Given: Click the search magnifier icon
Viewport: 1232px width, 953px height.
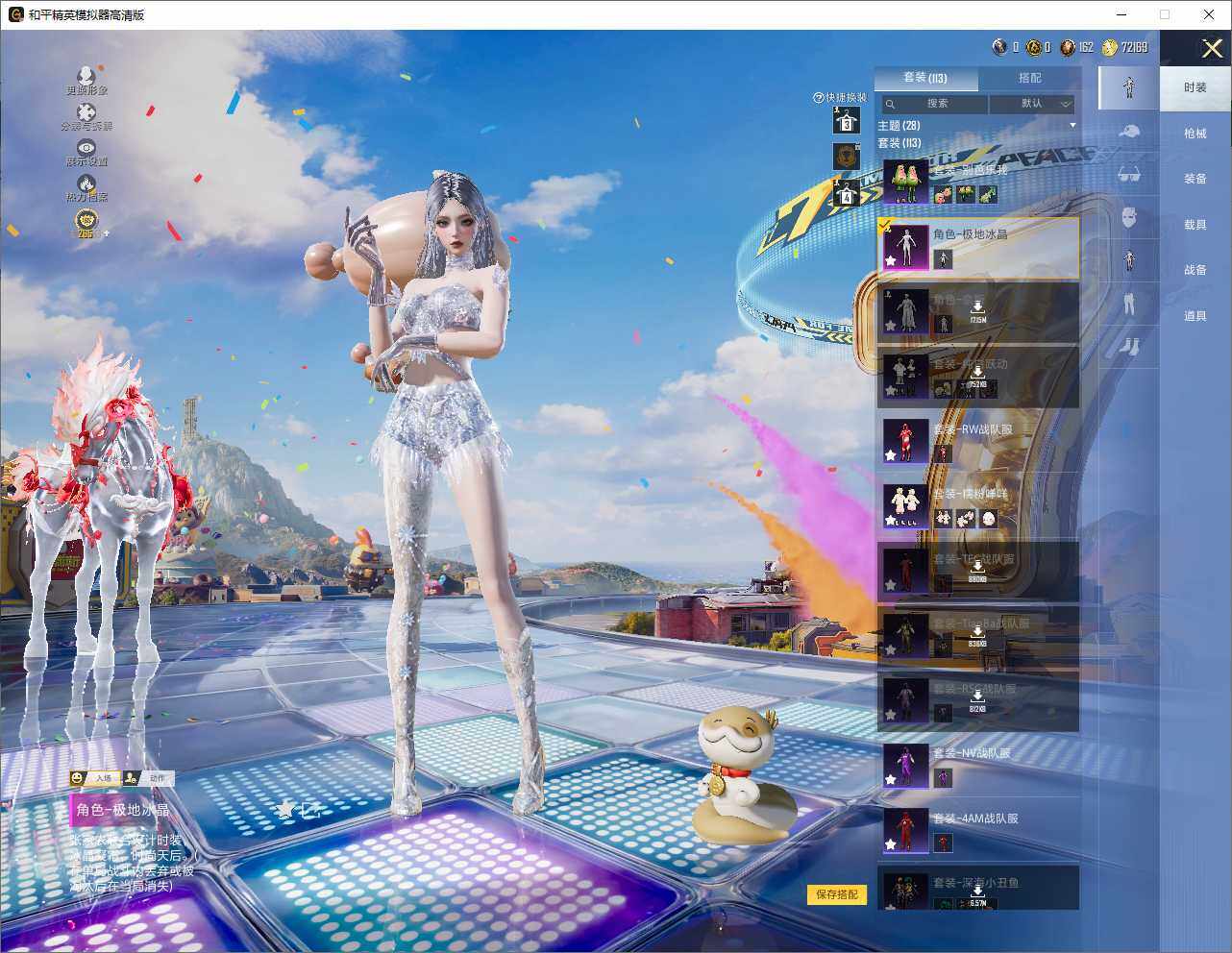Looking at the screenshot, I should (x=890, y=104).
